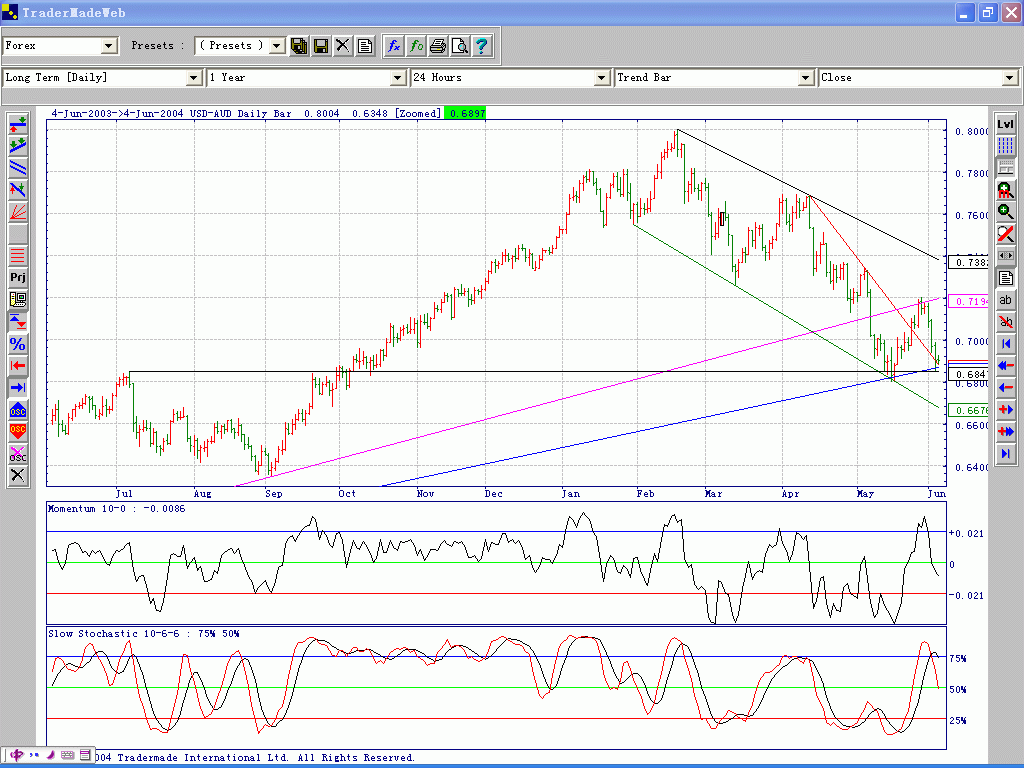The width and height of the screenshot is (1024, 768).
Task: Click the question mark help icon
Action: (x=481, y=46)
